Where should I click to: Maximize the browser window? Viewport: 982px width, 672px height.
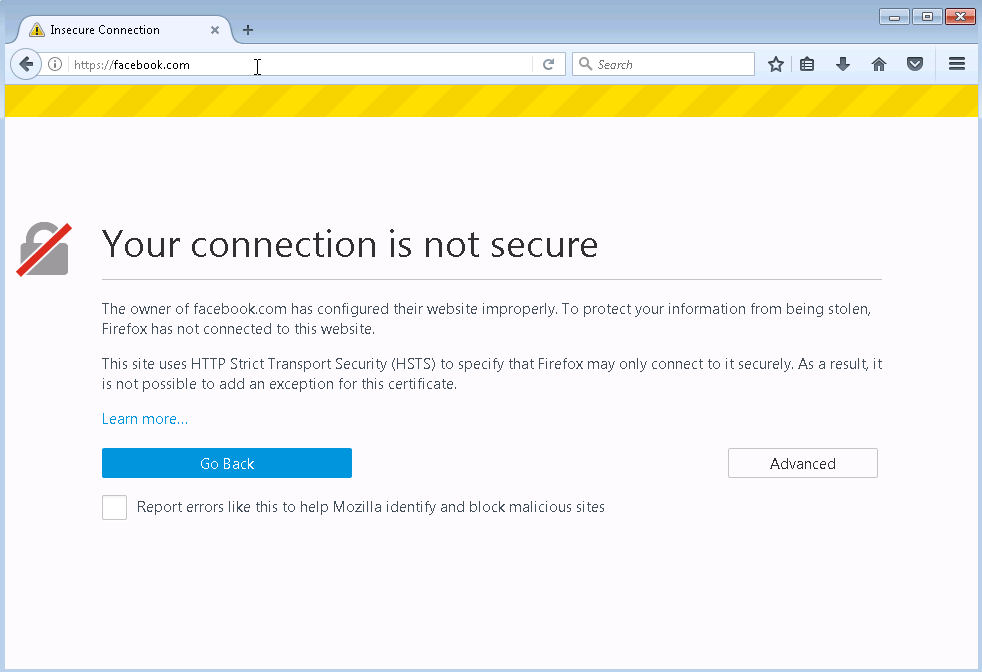(x=927, y=16)
